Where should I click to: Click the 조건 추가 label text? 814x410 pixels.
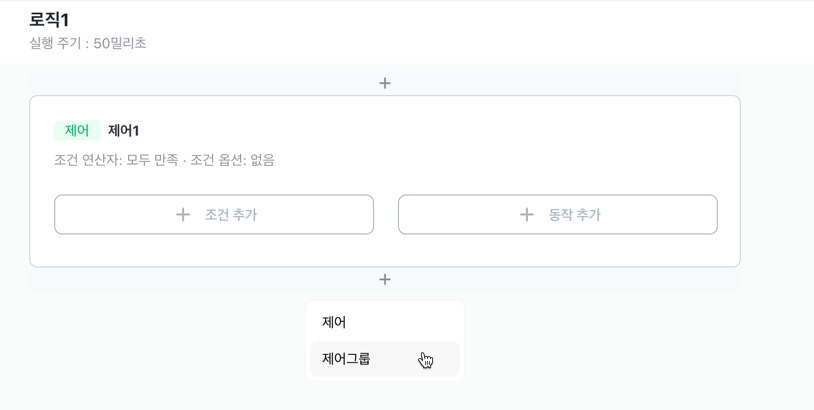[x=231, y=214]
